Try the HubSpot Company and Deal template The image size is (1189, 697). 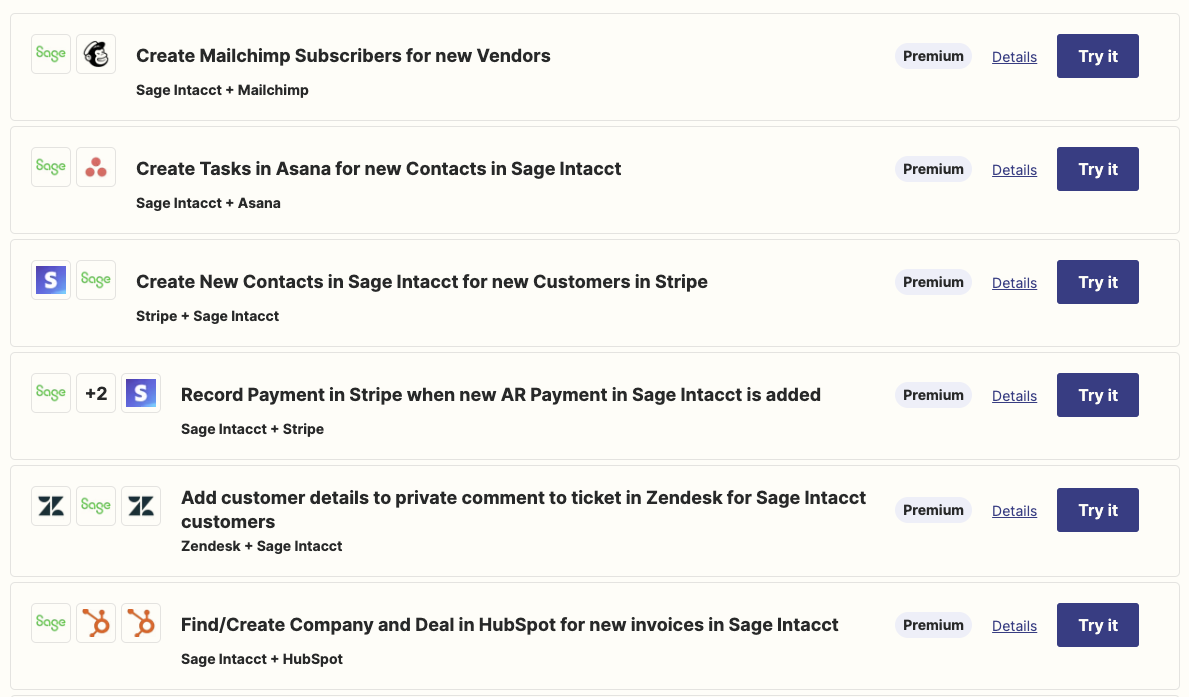[x=1097, y=625]
